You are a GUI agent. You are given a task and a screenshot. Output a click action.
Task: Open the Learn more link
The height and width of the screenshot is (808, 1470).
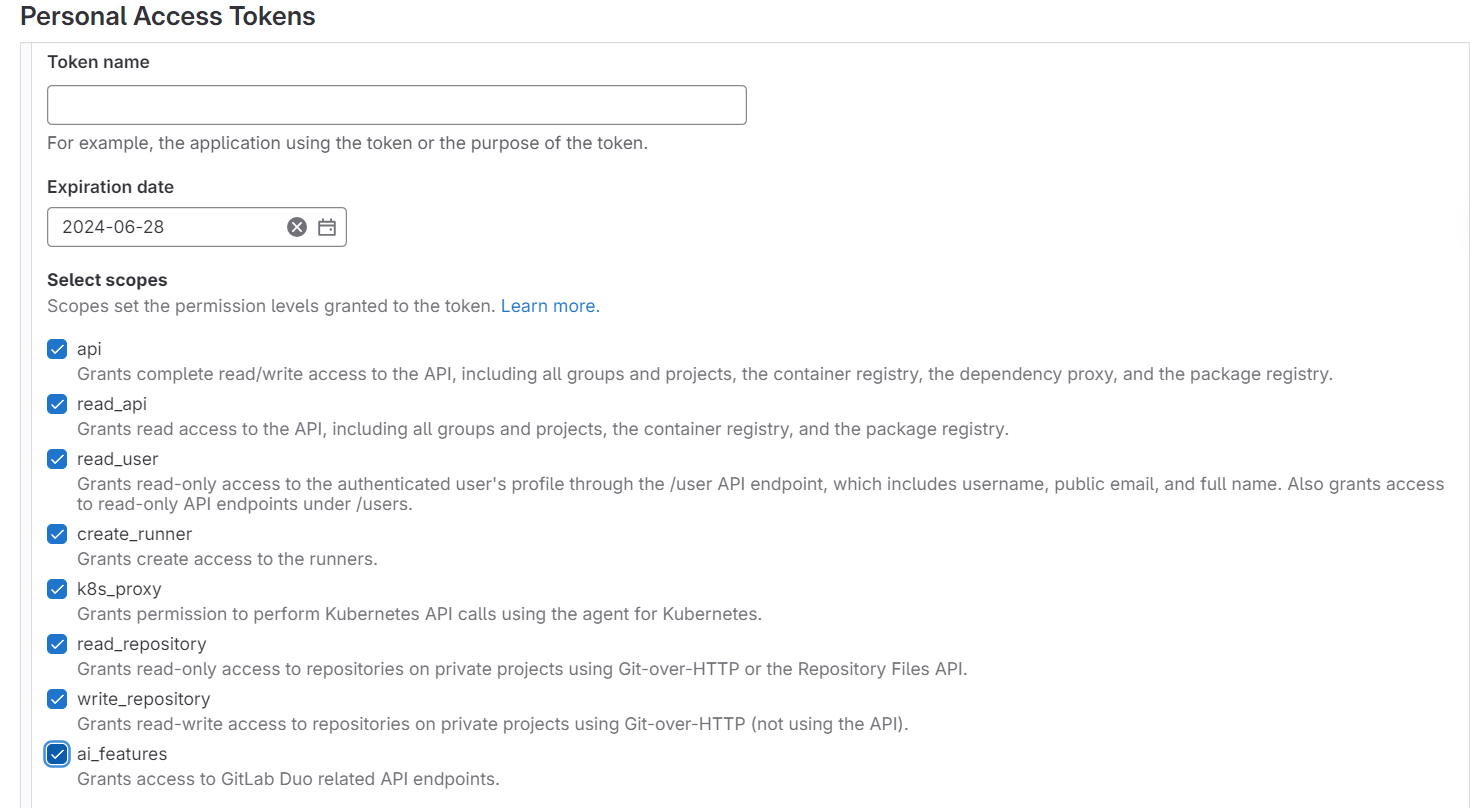pos(548,306)
